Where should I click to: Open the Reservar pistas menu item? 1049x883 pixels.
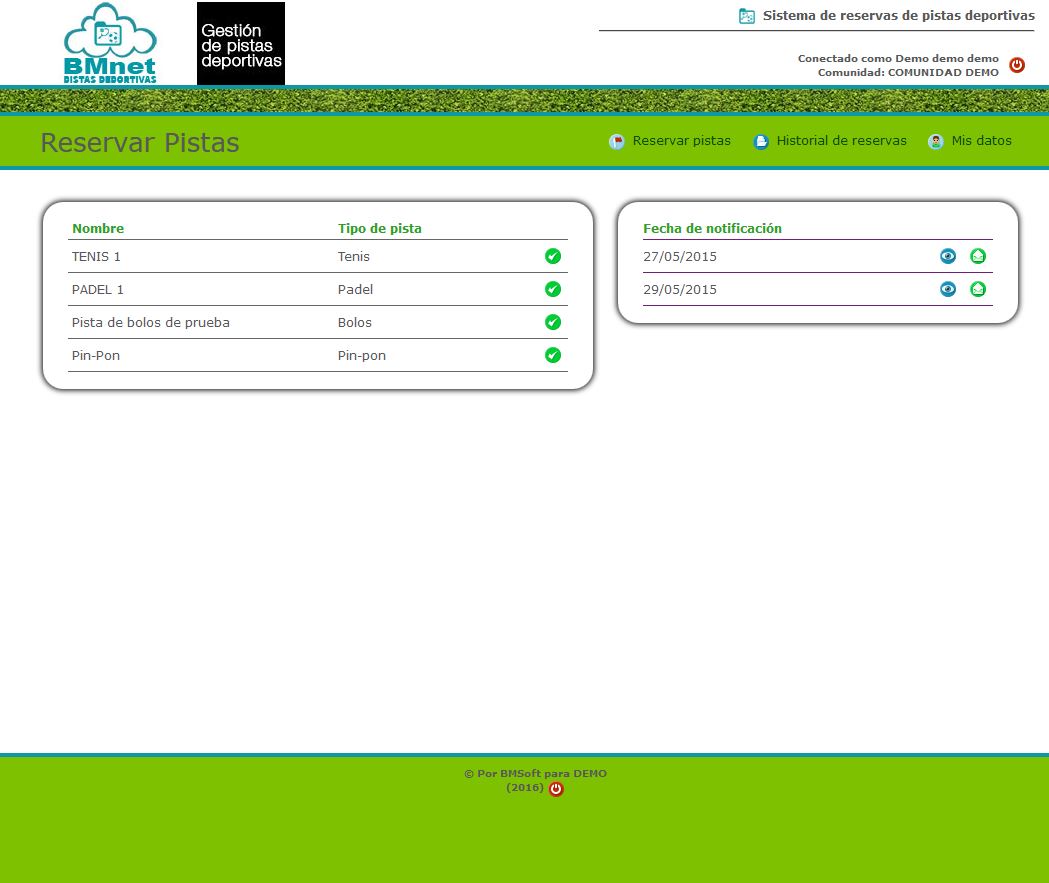[x=681, y=141]
